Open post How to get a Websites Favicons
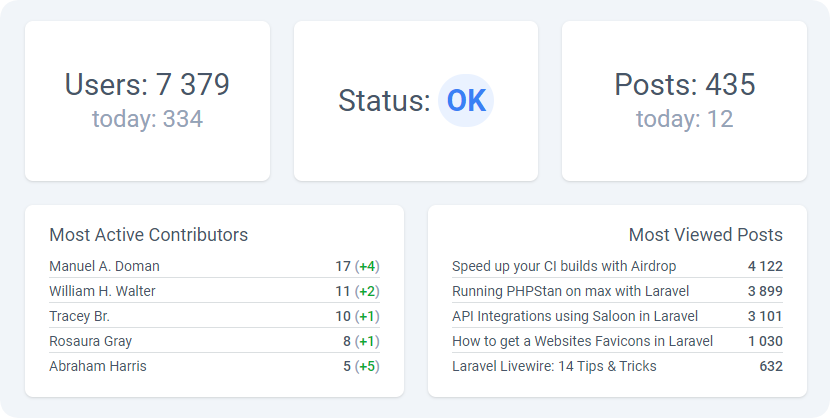830x418 pixels. [582, 341]
